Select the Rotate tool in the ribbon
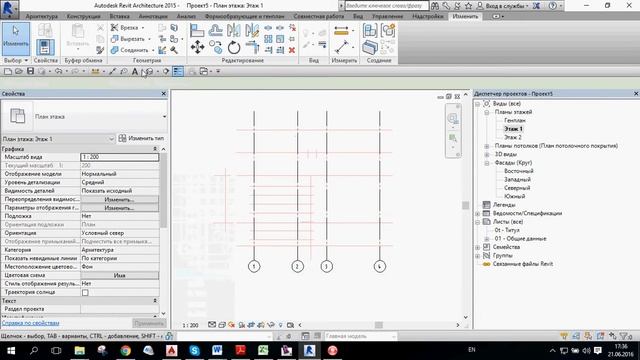Screen dimensions: 640x360 (234, 47)
